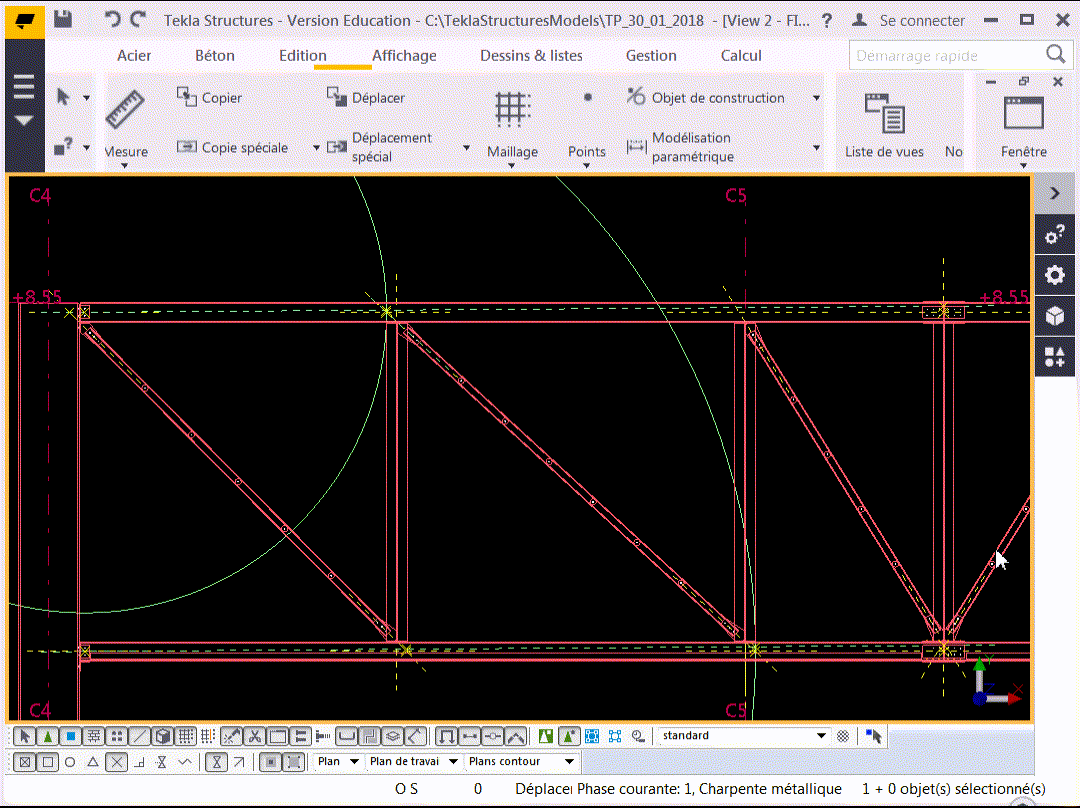Screen dimensions: 1080x808
Task: Click the quick launch magnifier icon
Action: (x=1055, y=54)
